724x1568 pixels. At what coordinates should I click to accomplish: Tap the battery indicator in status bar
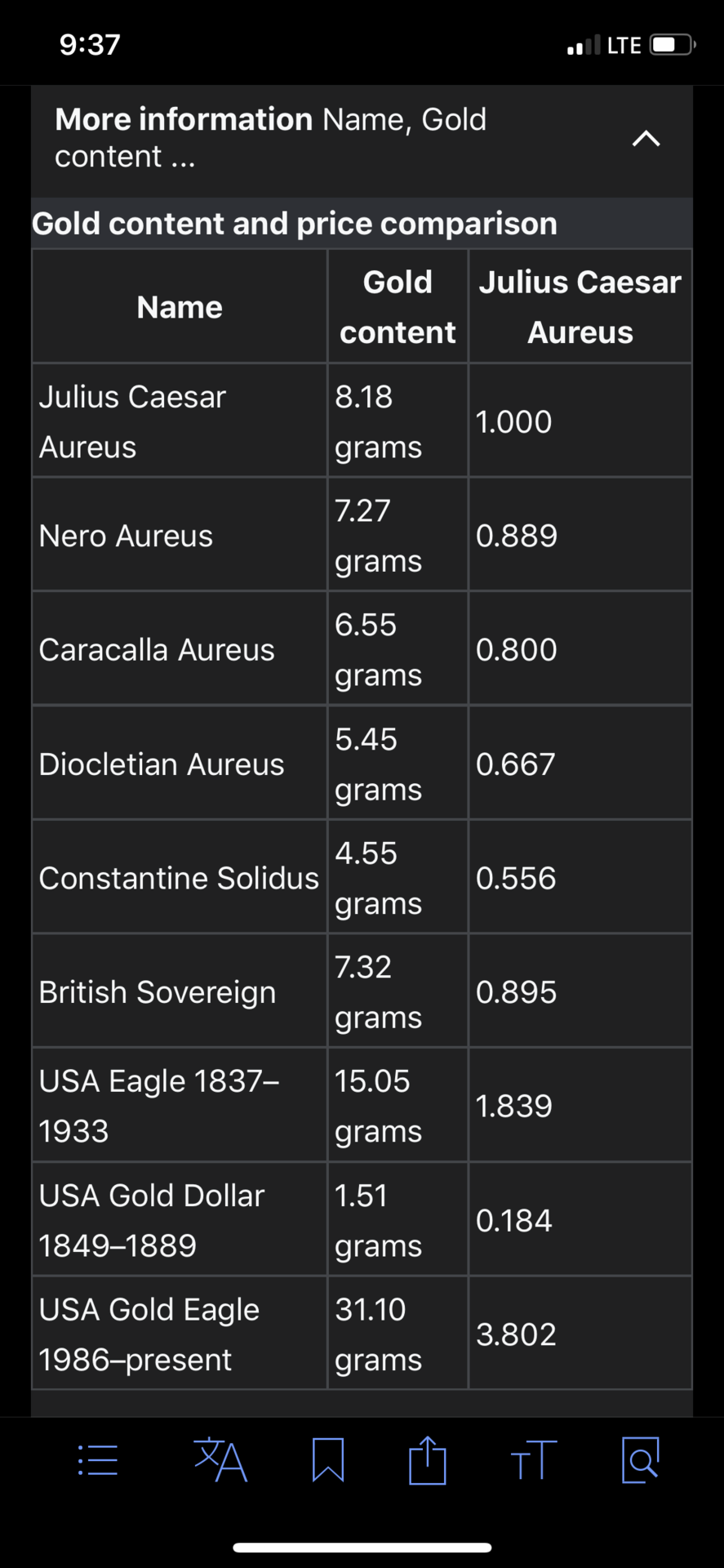click(x=672, y=44)
